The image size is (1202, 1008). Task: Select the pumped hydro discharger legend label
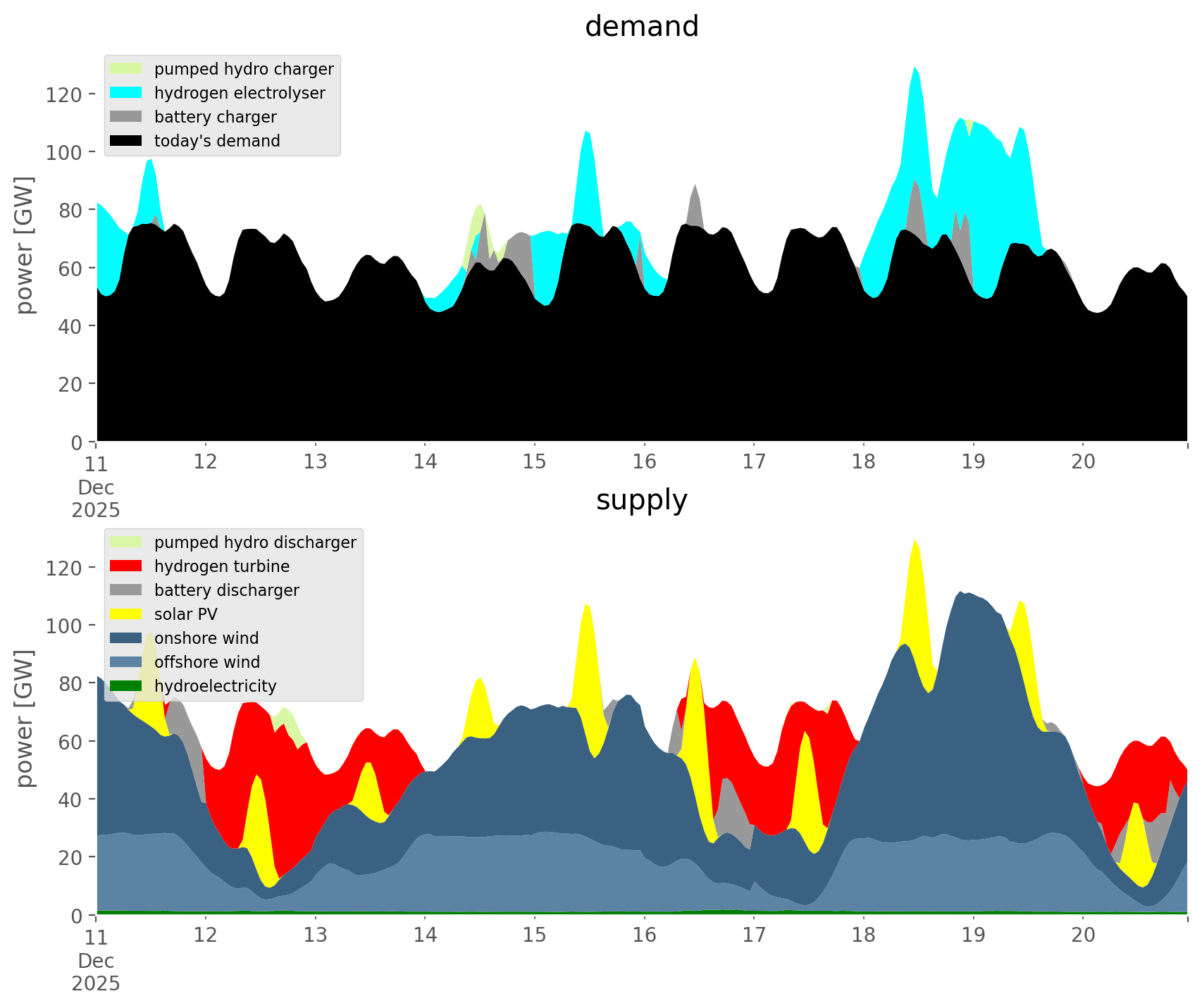click(x=255, y=542)
